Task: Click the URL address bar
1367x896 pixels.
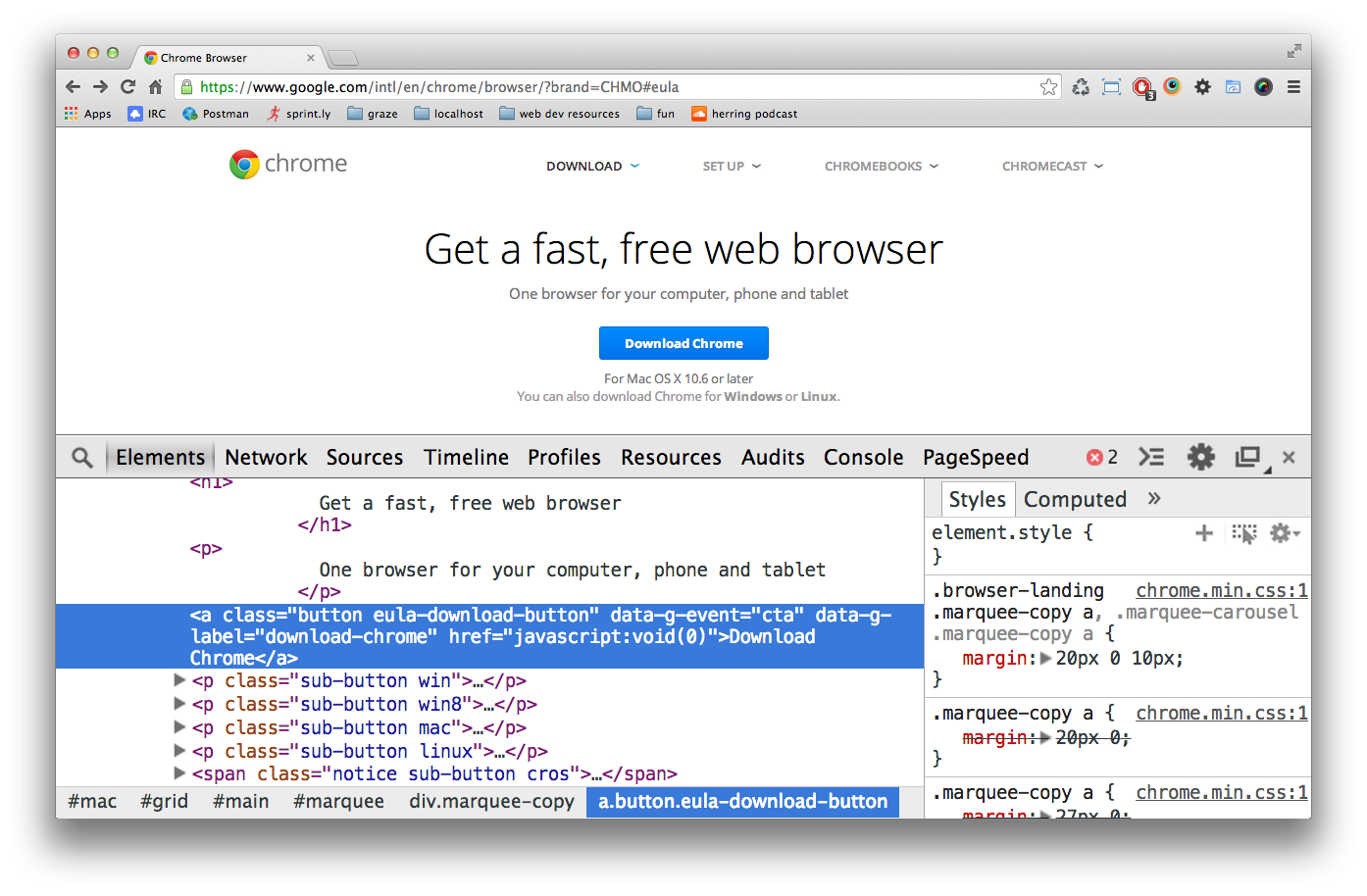Action: click(618, 87)
